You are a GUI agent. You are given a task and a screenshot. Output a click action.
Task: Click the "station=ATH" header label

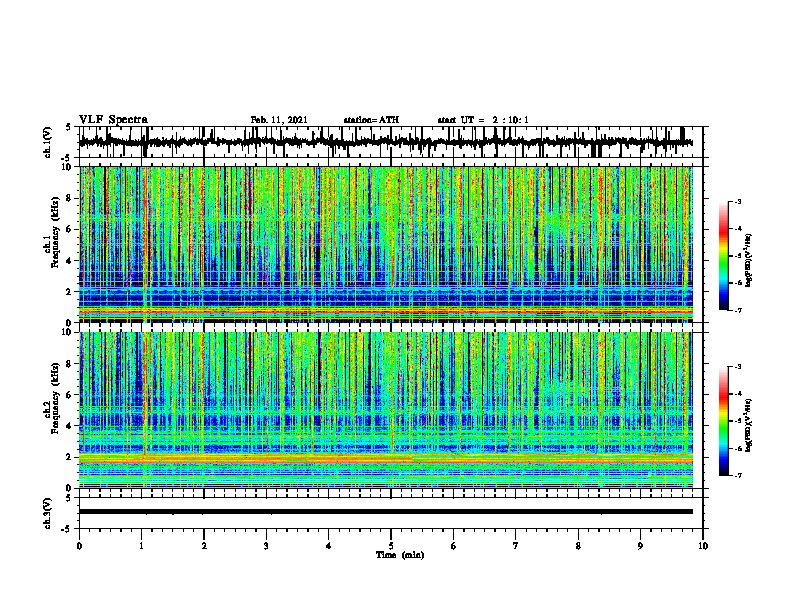tap(371, 120)
